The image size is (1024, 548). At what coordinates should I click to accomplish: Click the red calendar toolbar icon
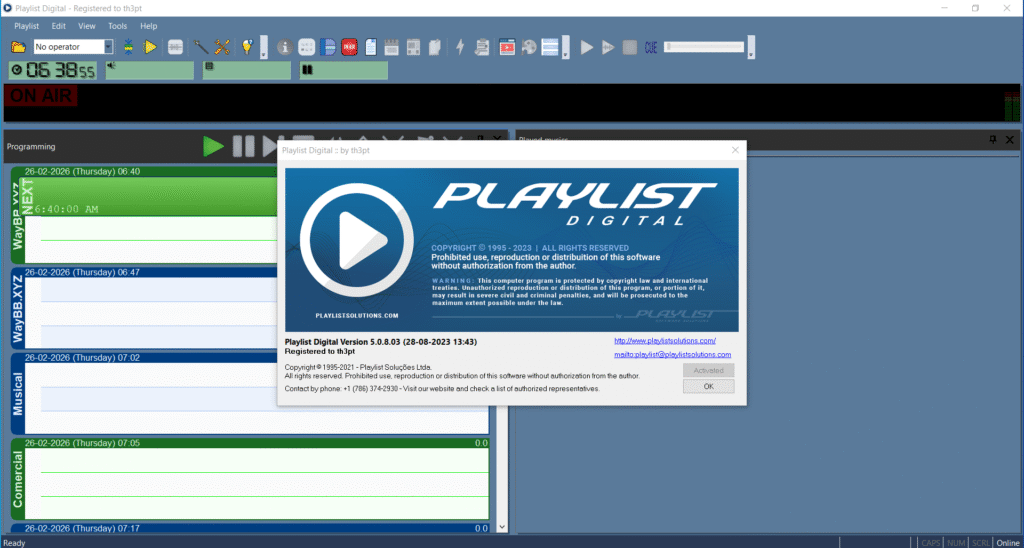[x=349, y=47]
